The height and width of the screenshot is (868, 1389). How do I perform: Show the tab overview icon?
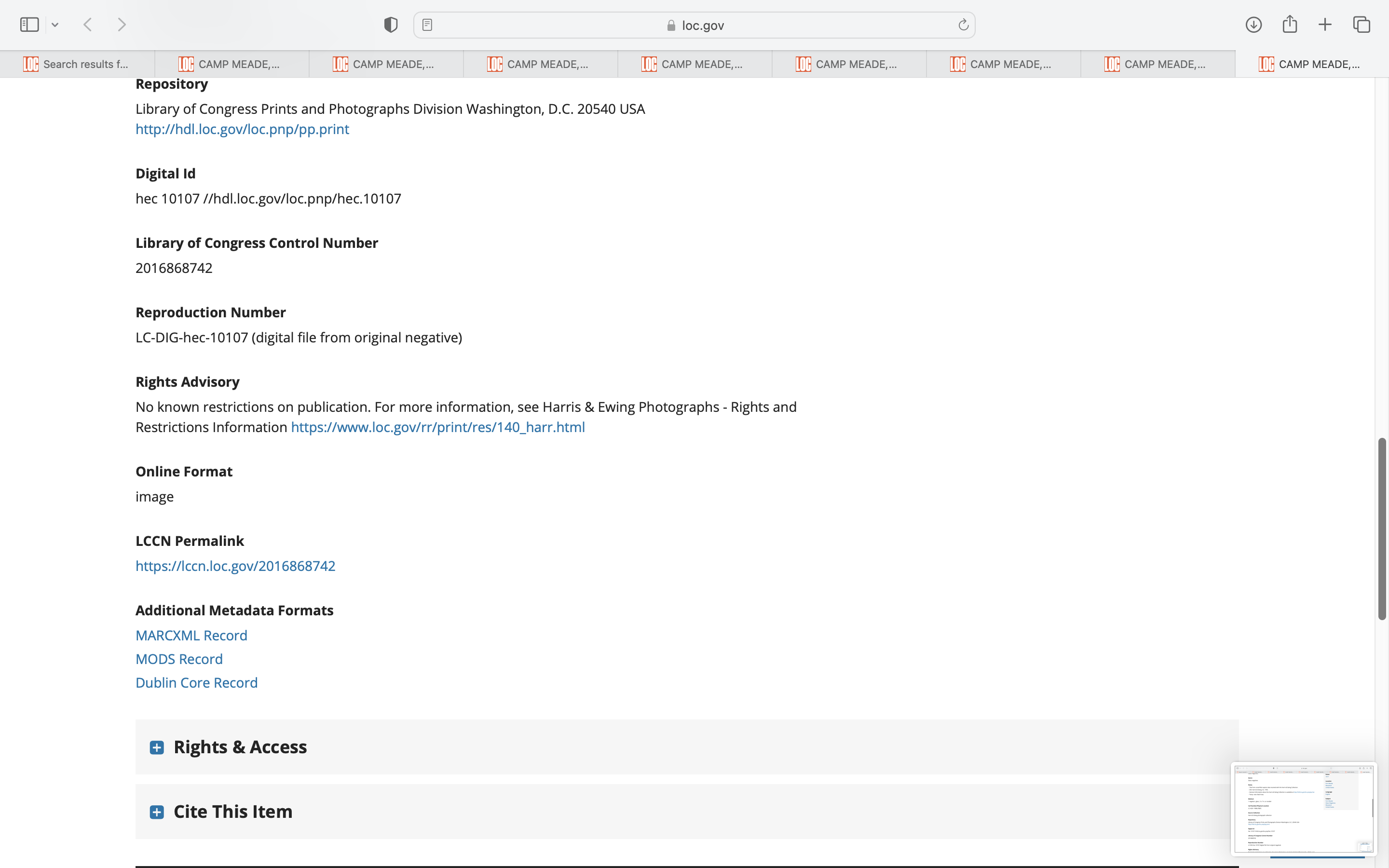tap(1362, 25)
